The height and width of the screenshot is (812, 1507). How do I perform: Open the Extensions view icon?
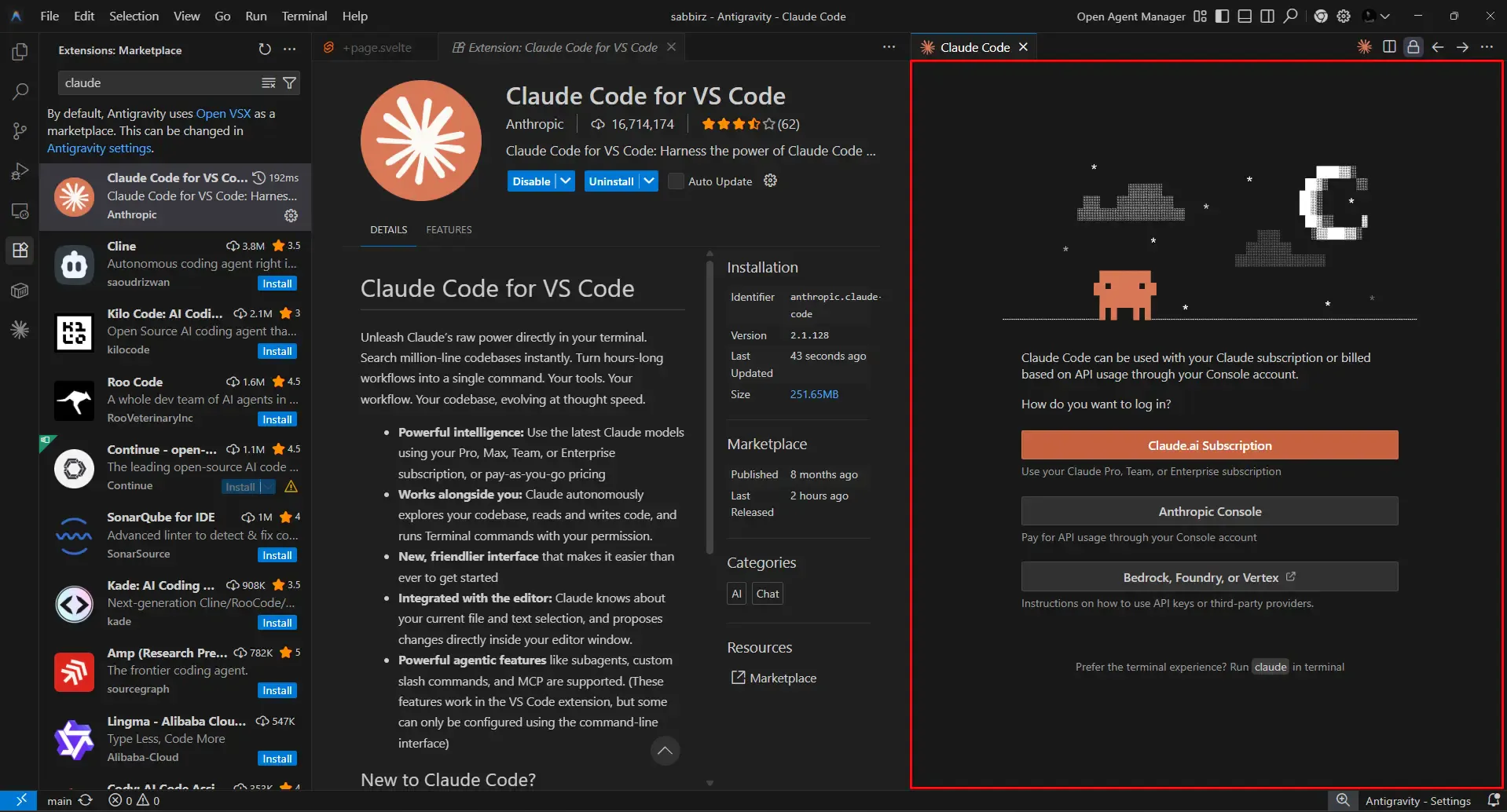(20, 251)
